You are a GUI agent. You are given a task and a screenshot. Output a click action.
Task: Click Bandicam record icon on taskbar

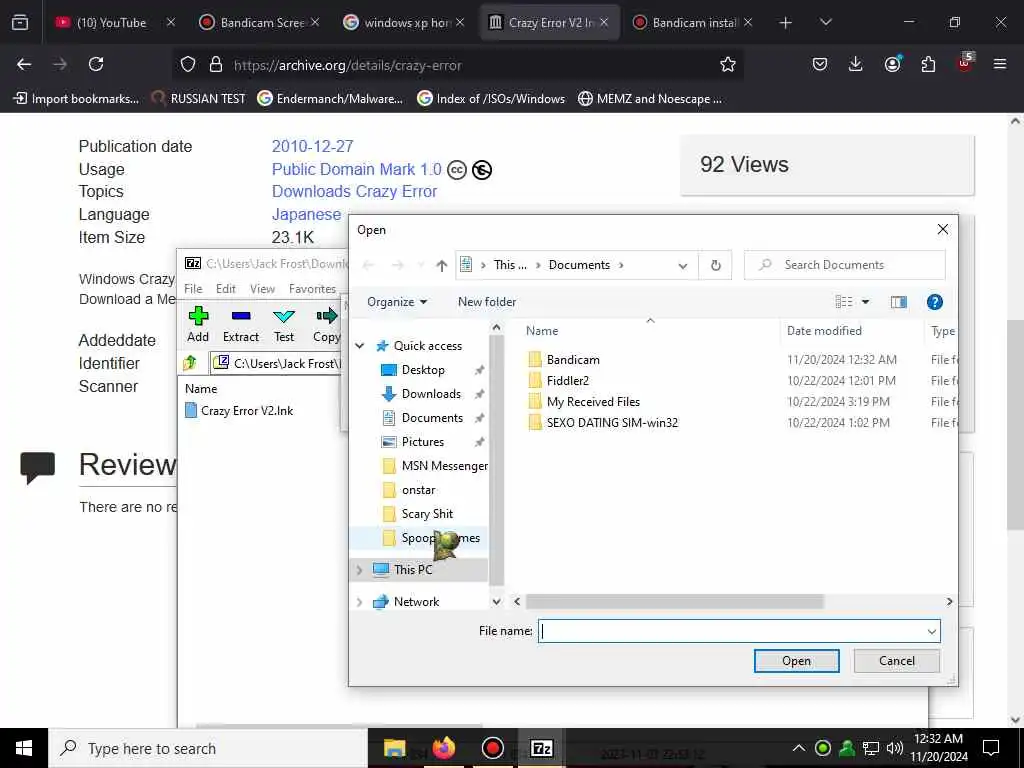(492, 748)
